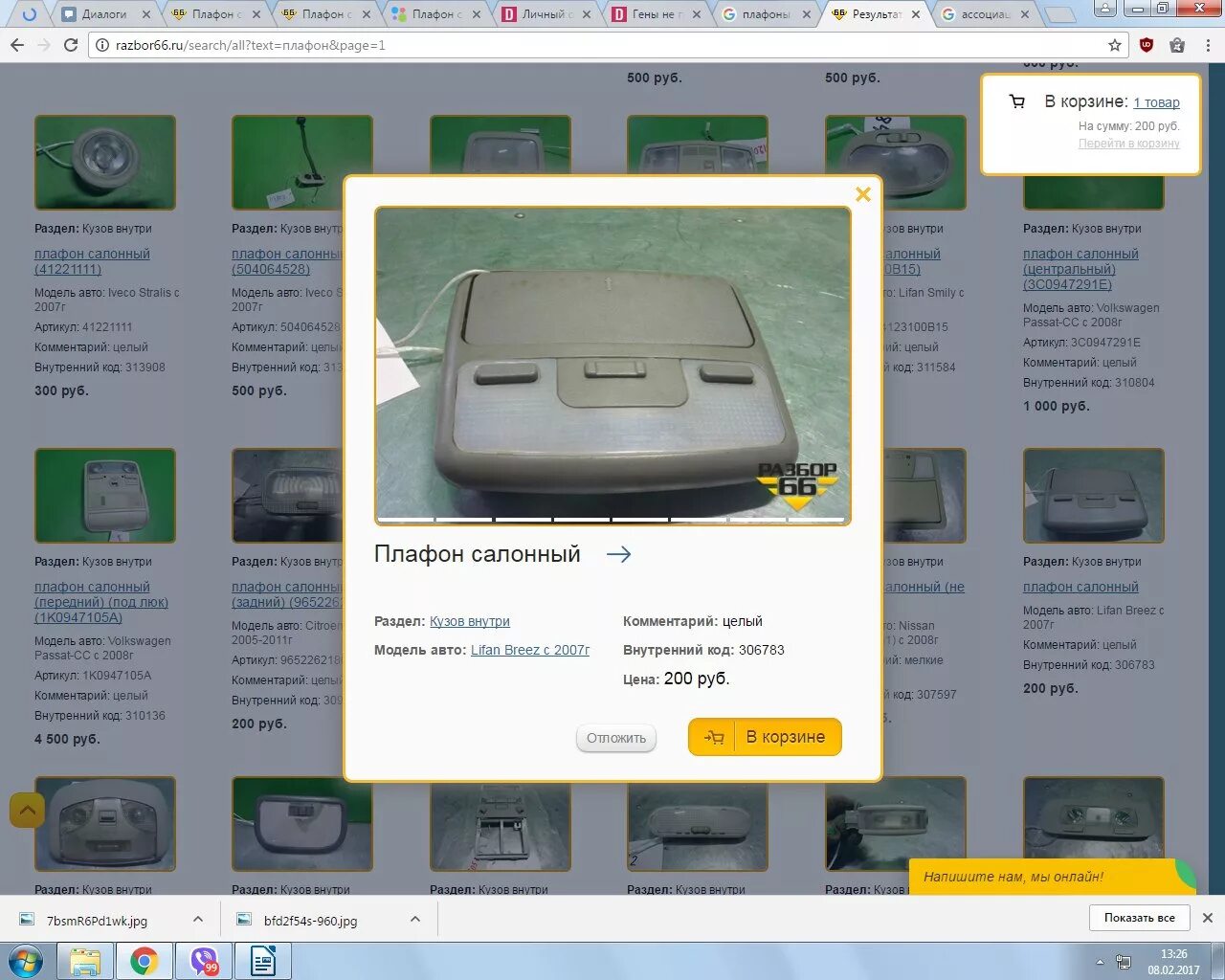Image resolution: width=1225 pixels, height=980 pixels.
Task: Click scroll-to-top orange chevron button
Action: coord(27,811)
